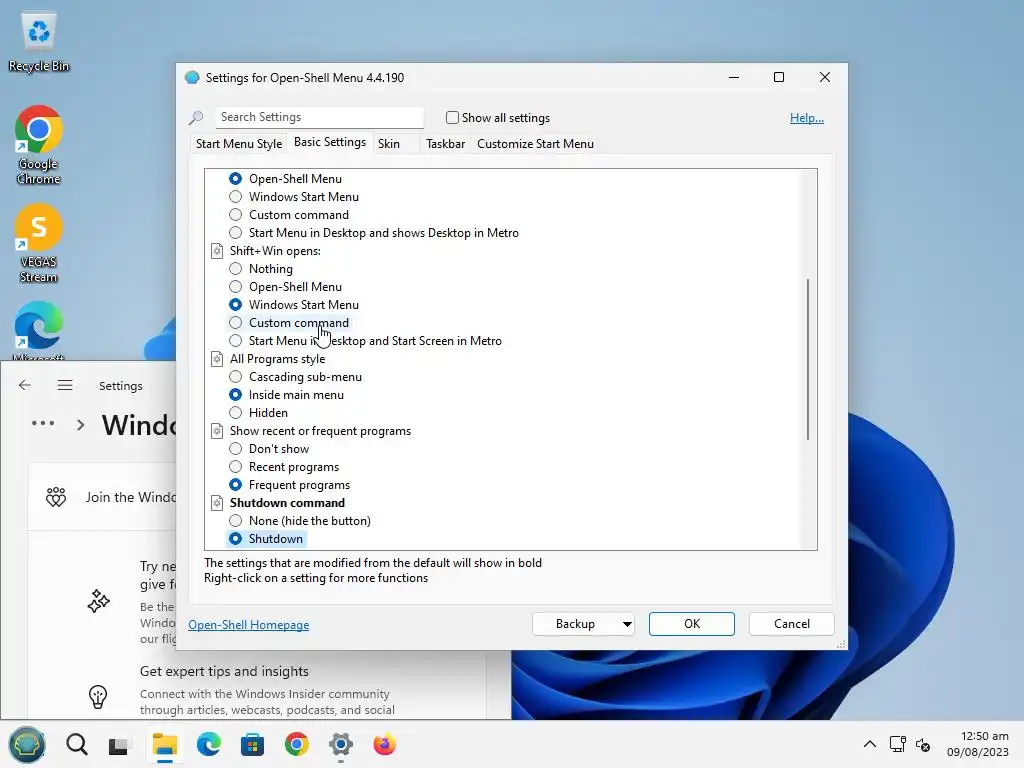Click the back arrow in Settings window
The image size is (1024, 768).
coord(25,385)
